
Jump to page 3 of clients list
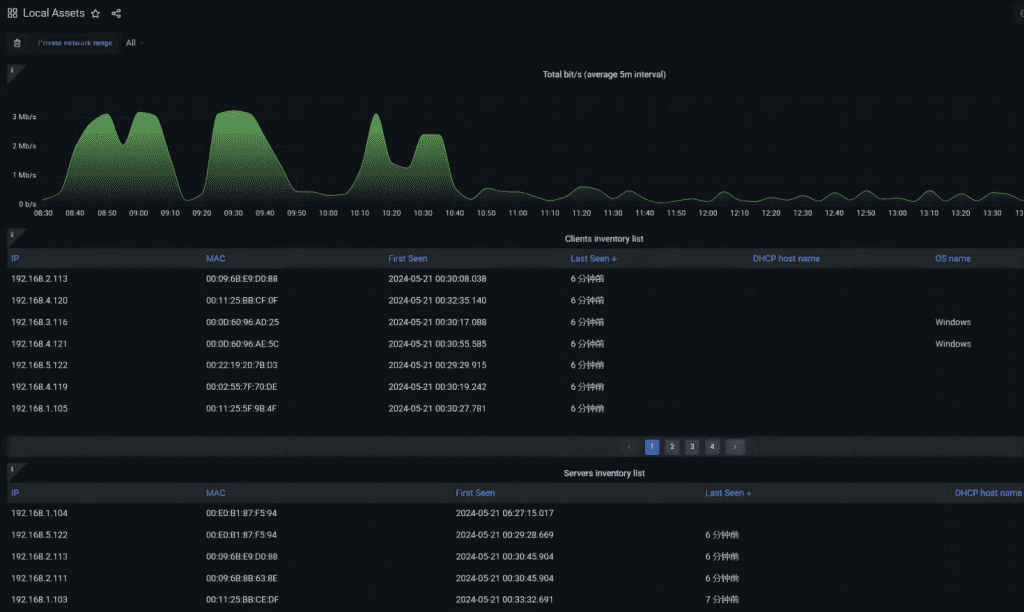(x=692, y=447)
